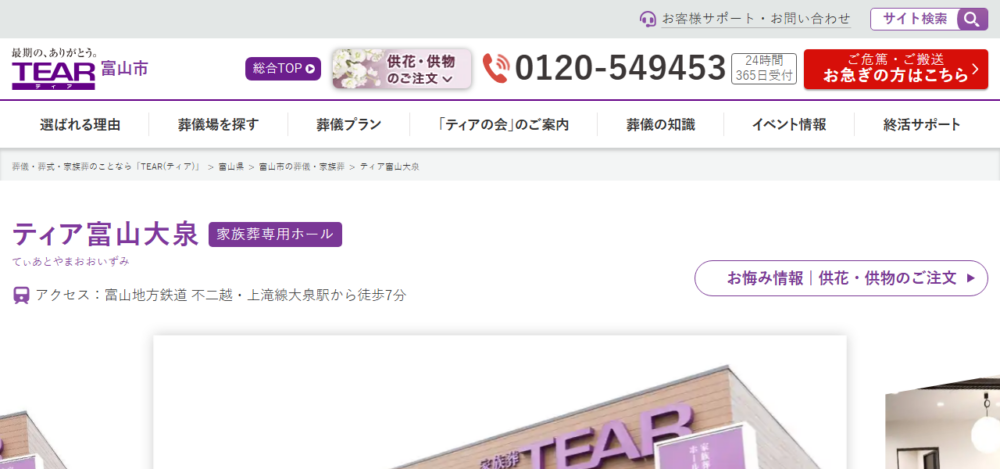Open お急ぎの方はこちら red button
Viewport: 1000px width, 469px height.
895,69
